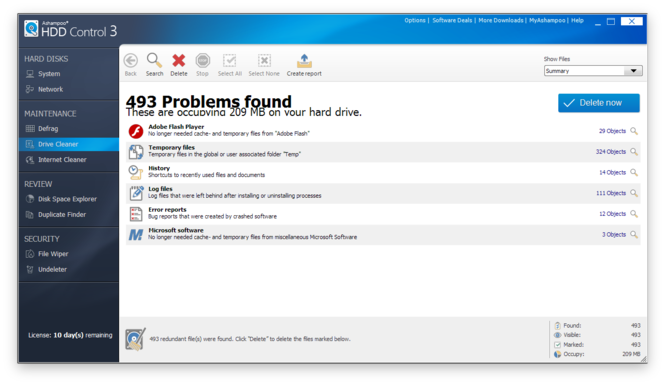Click the Select None toolbar icon
This screenshot has height=385, width=665.
point(264,61)
